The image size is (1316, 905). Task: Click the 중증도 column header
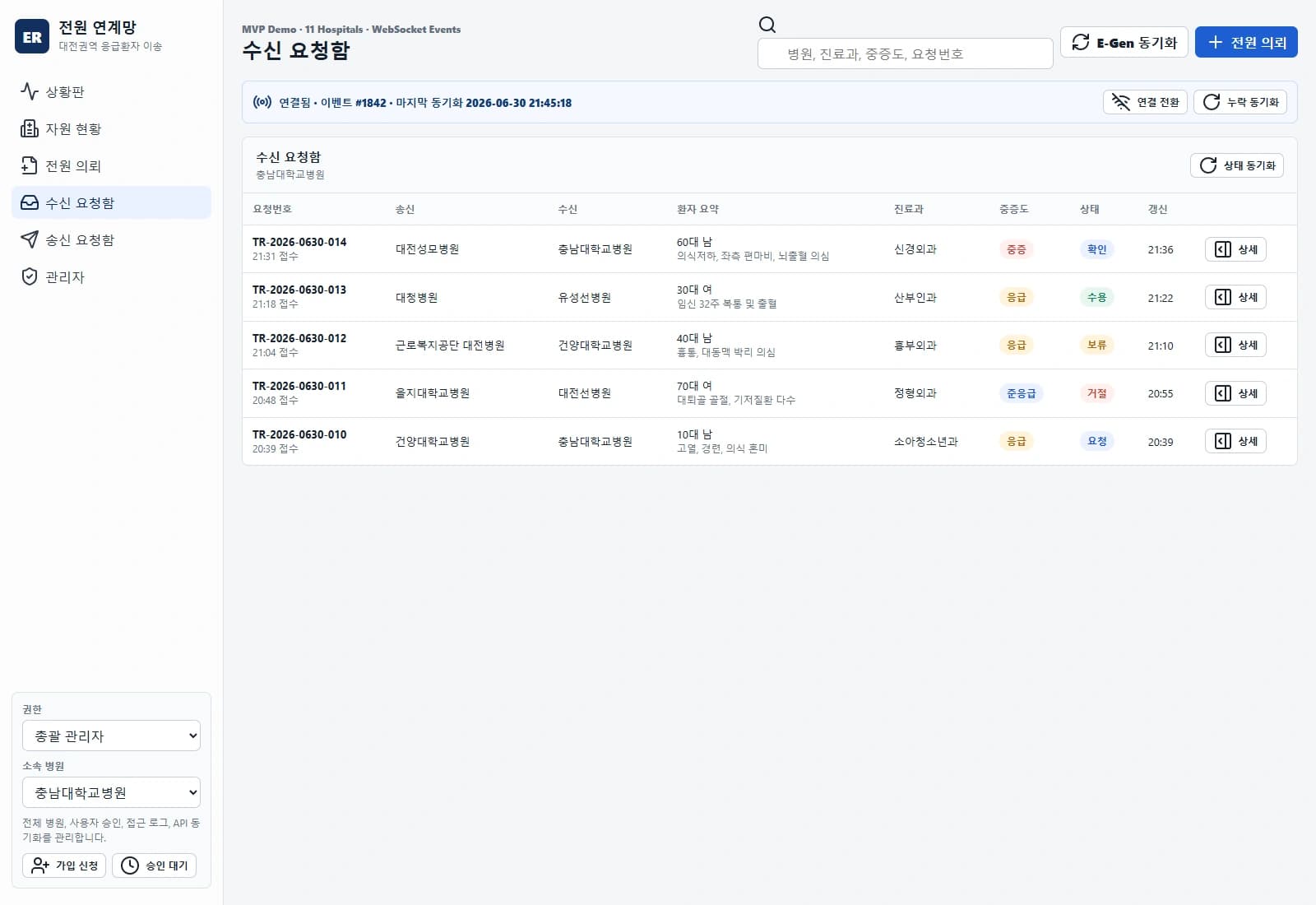(x=1014, y=209)
